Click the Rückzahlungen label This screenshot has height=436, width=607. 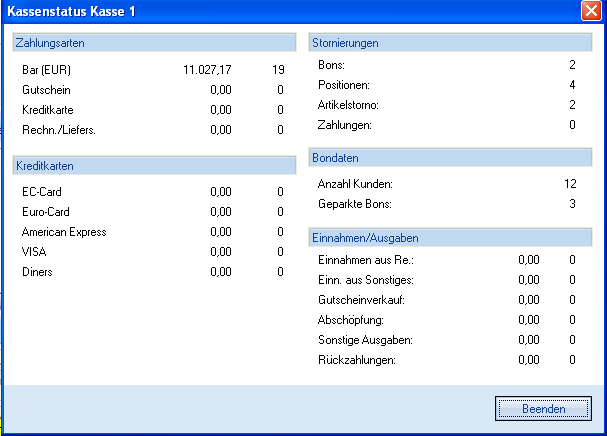(356, 360)
